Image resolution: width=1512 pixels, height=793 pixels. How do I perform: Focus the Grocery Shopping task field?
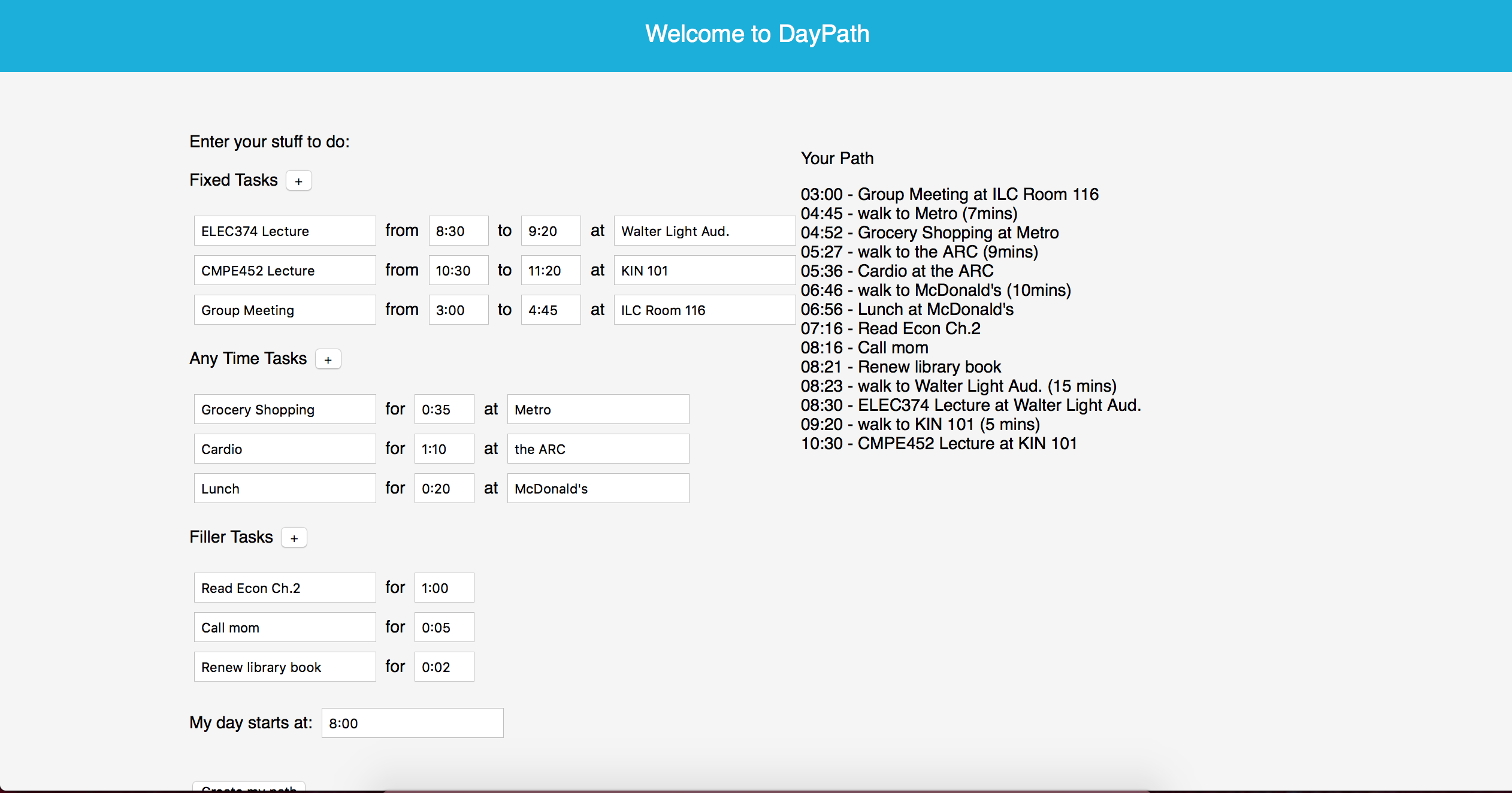(285, 410)
